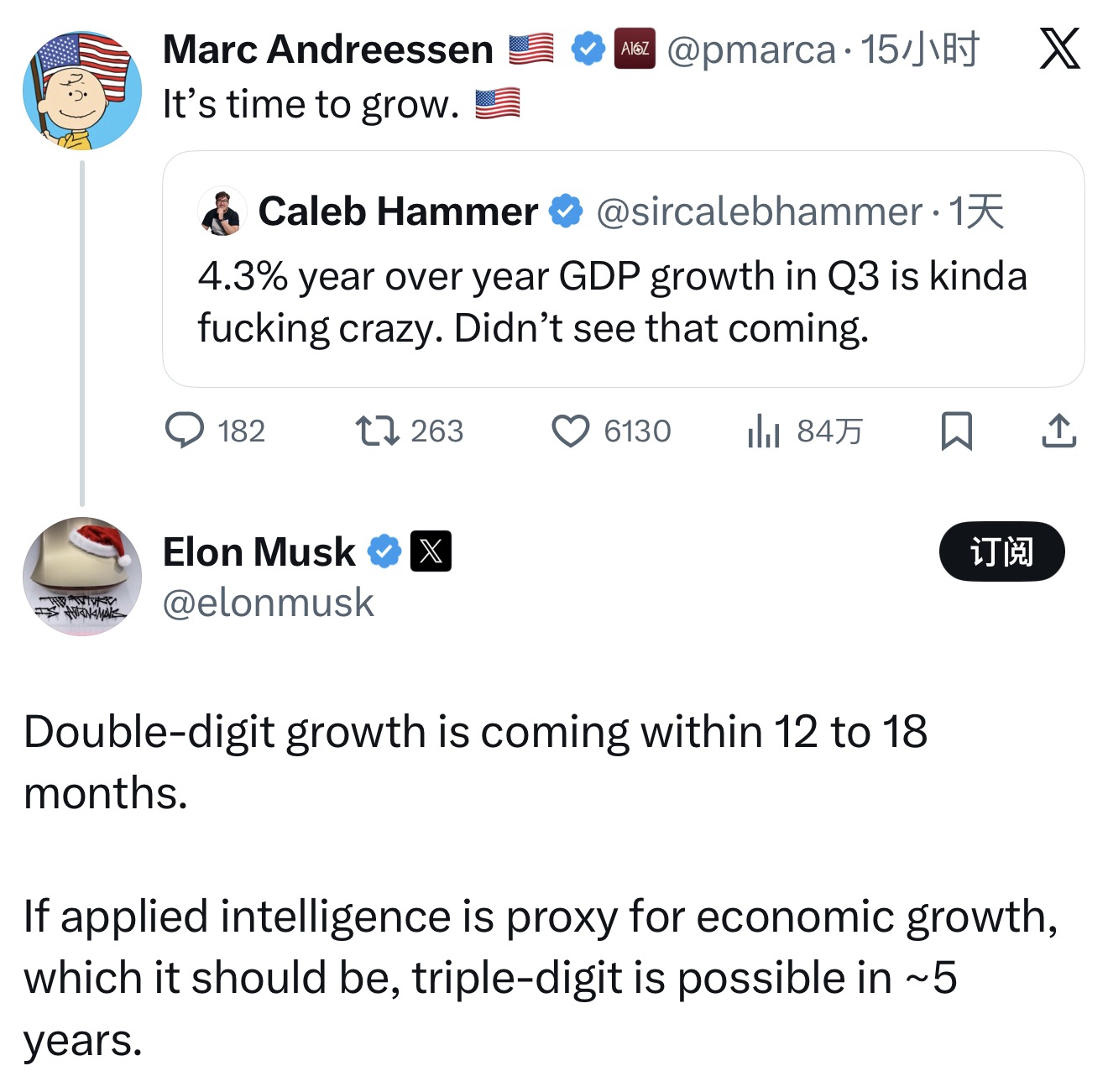The image size is (1108, 1092).
Task: Like the tweet with heart icon
Action: (x=570, y=431)
